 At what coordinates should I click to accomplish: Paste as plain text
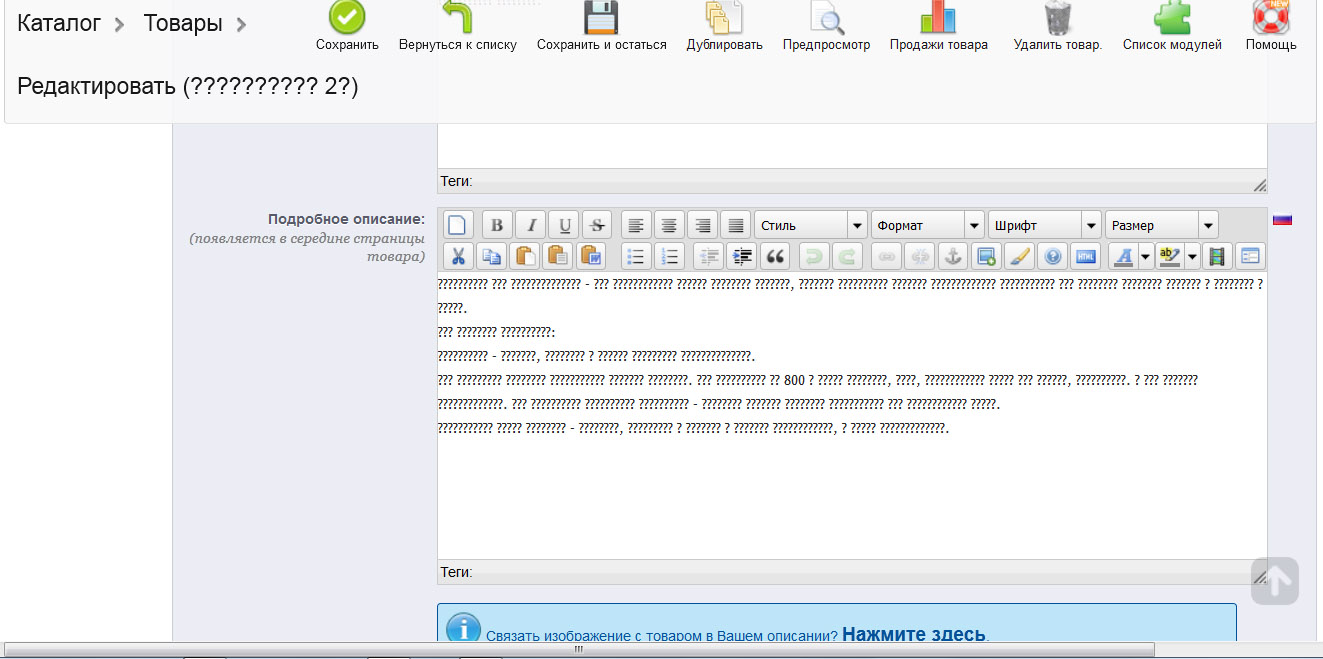coord(558,256)
